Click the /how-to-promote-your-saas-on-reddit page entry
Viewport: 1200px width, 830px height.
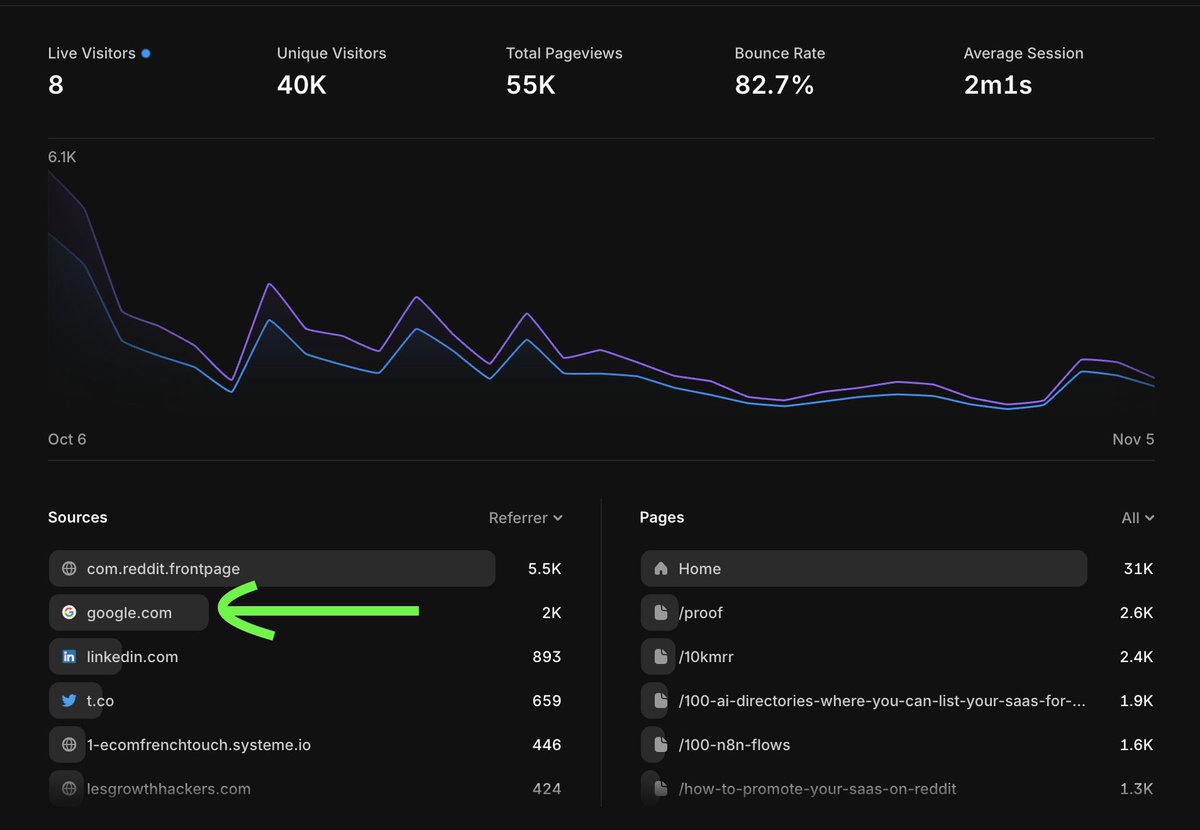(817, 789)
